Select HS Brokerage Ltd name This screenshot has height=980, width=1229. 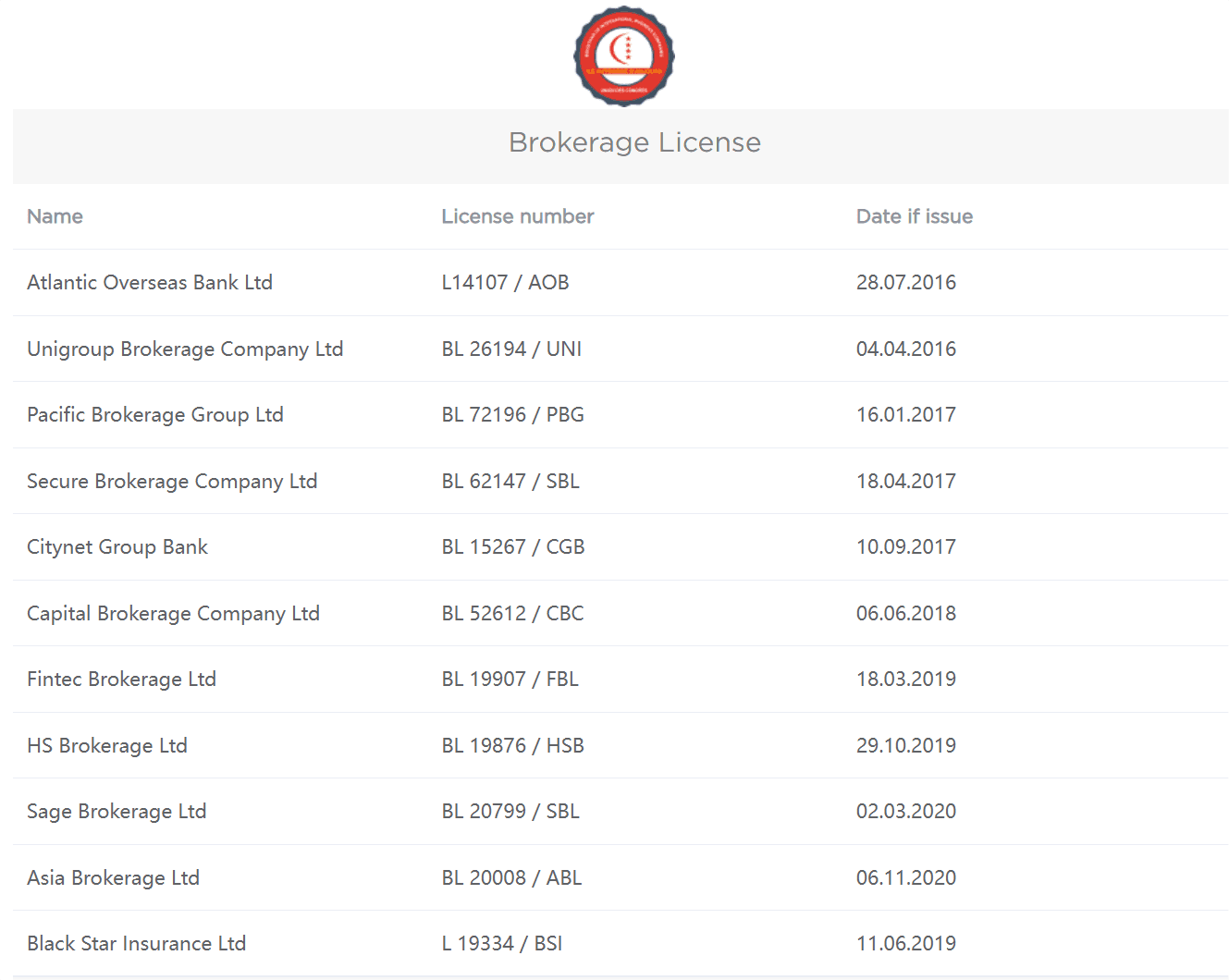(x=107, y=746)
